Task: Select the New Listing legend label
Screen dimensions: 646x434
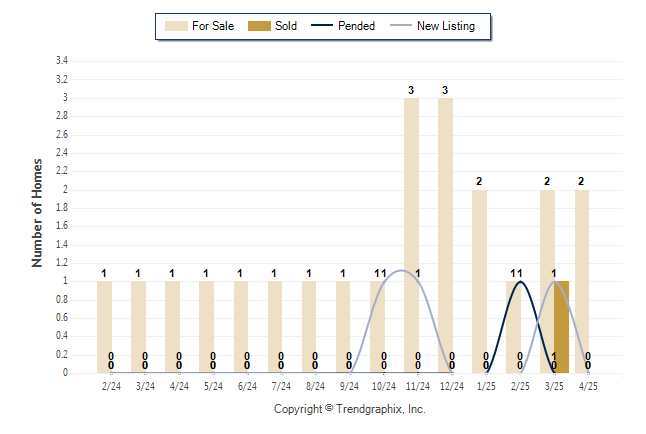Action: pos(446,26)
